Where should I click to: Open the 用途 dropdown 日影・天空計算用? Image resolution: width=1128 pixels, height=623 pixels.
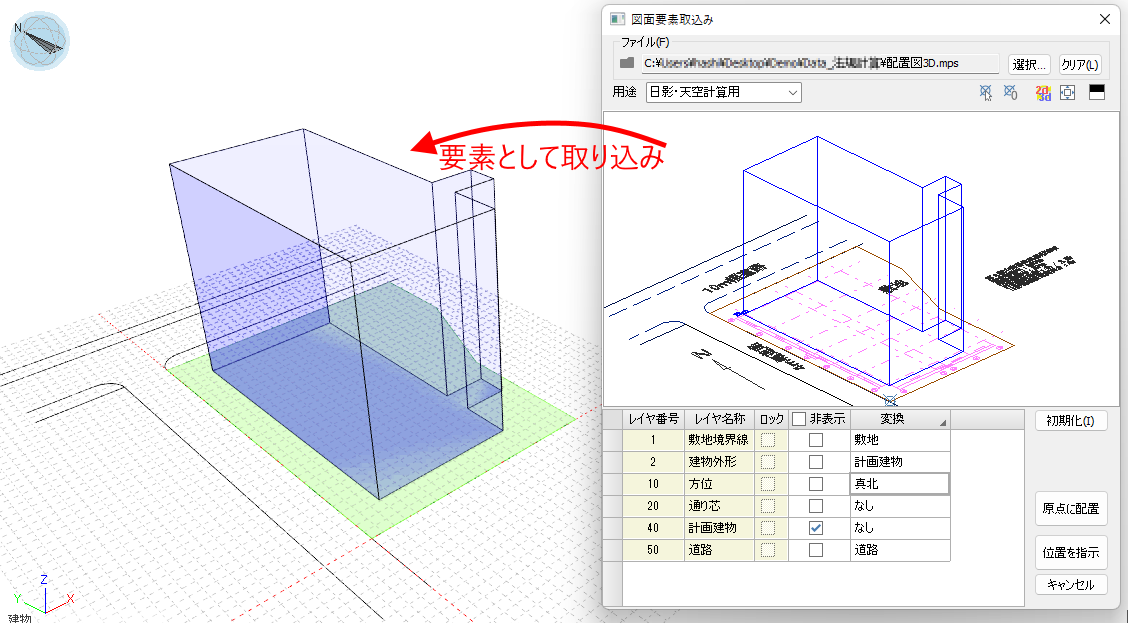[x=724, y=93]
